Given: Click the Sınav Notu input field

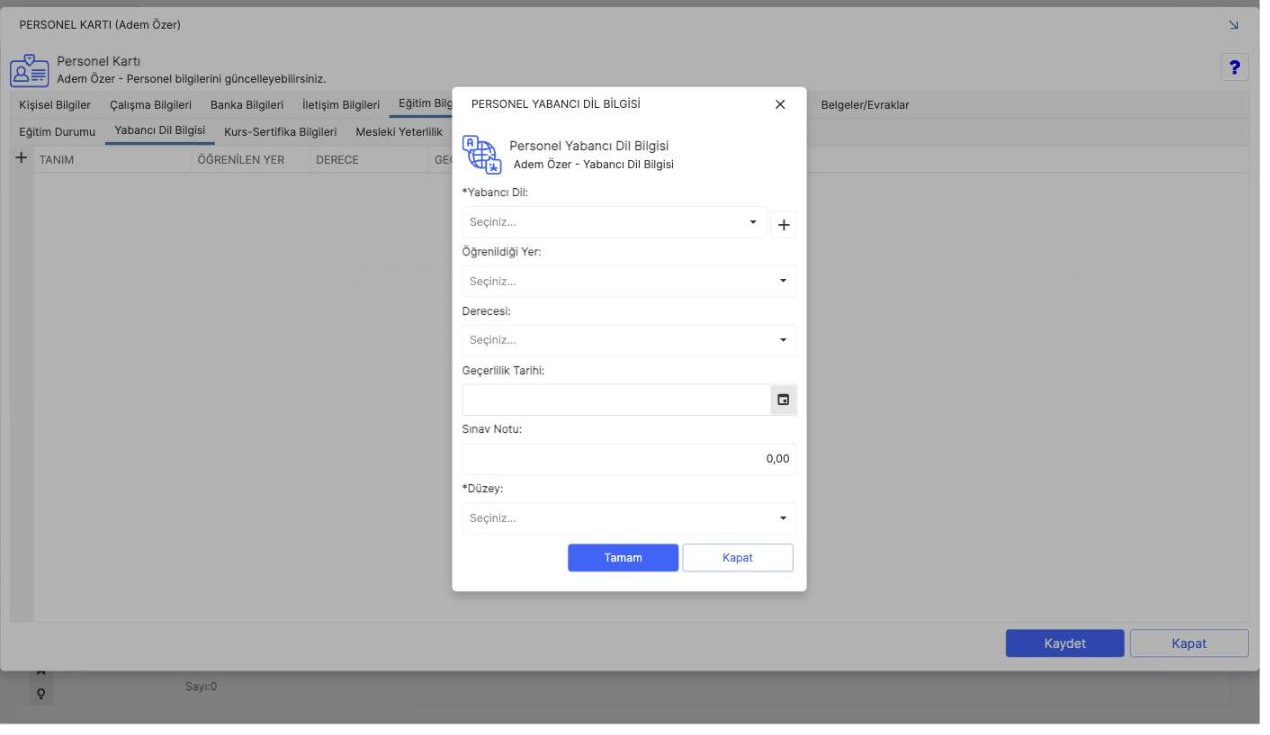Looking at the screenshot, I should [x=629, y=459].
